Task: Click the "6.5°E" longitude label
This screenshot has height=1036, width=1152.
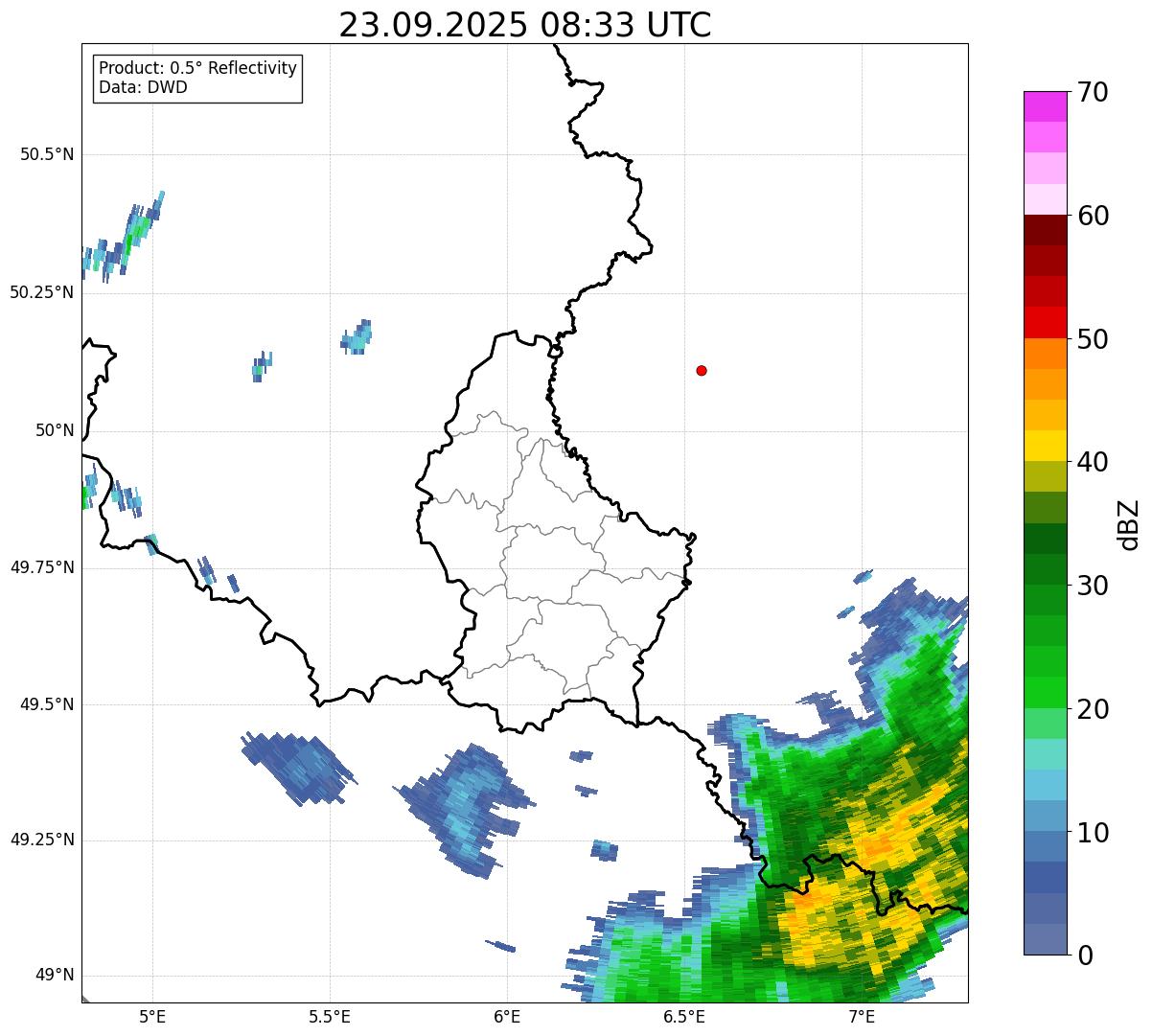Action: point(684,1016)
